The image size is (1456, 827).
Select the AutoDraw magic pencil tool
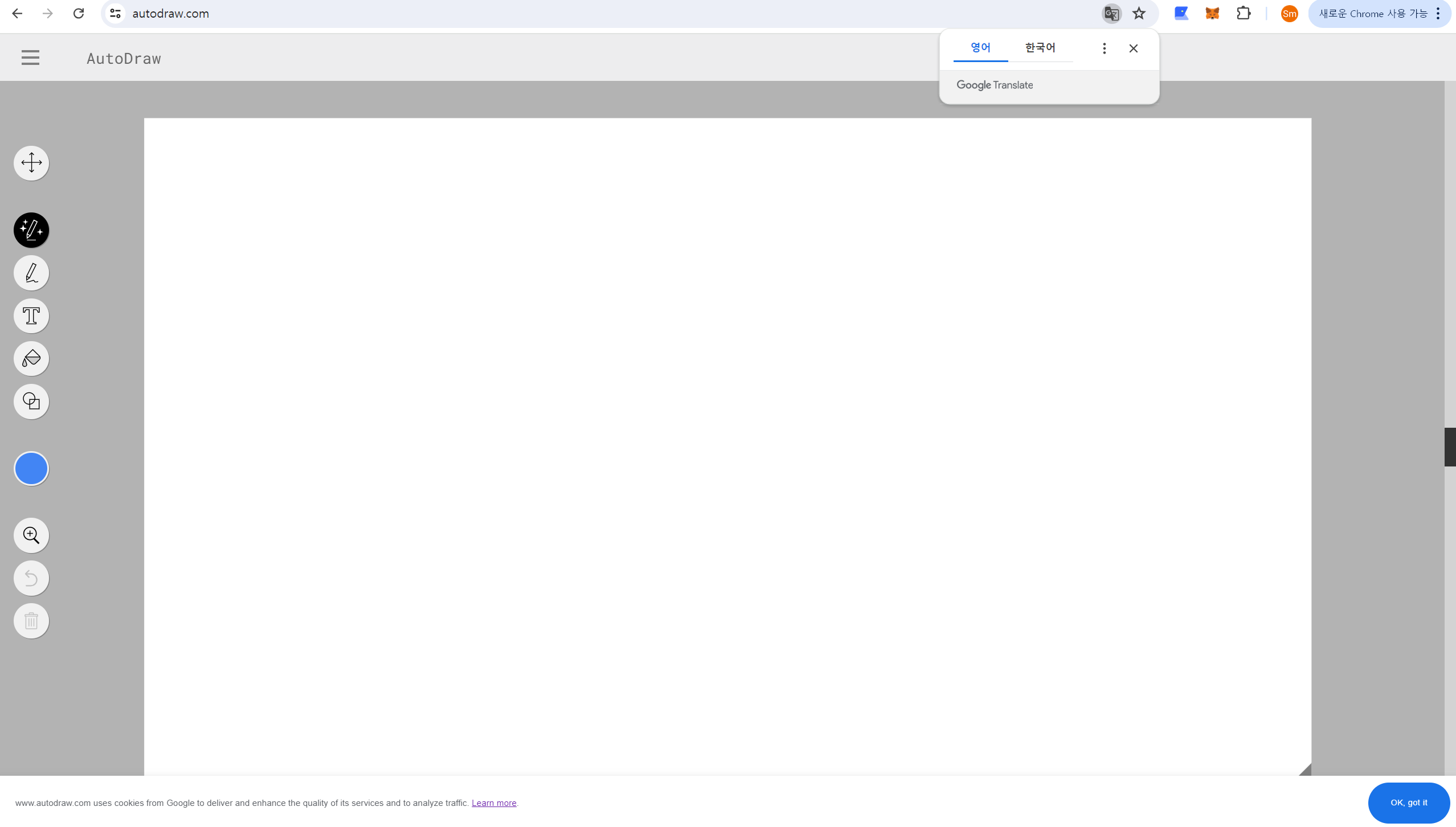point(31,230)
